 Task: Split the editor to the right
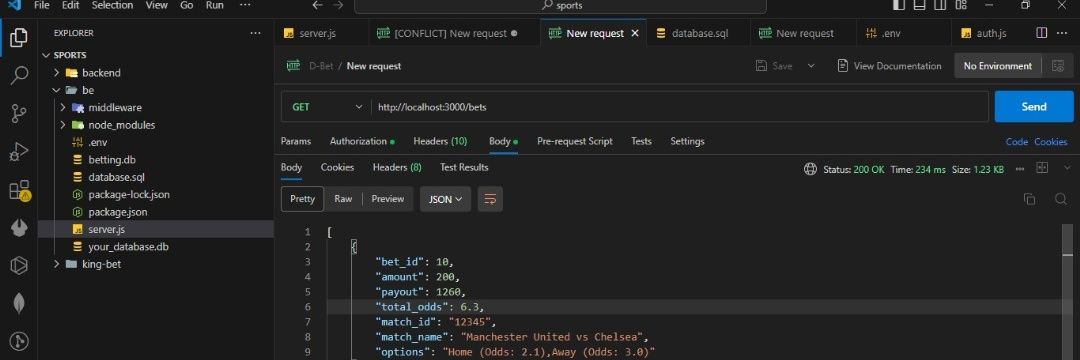pyautogui.click(x=1041, y=33)
